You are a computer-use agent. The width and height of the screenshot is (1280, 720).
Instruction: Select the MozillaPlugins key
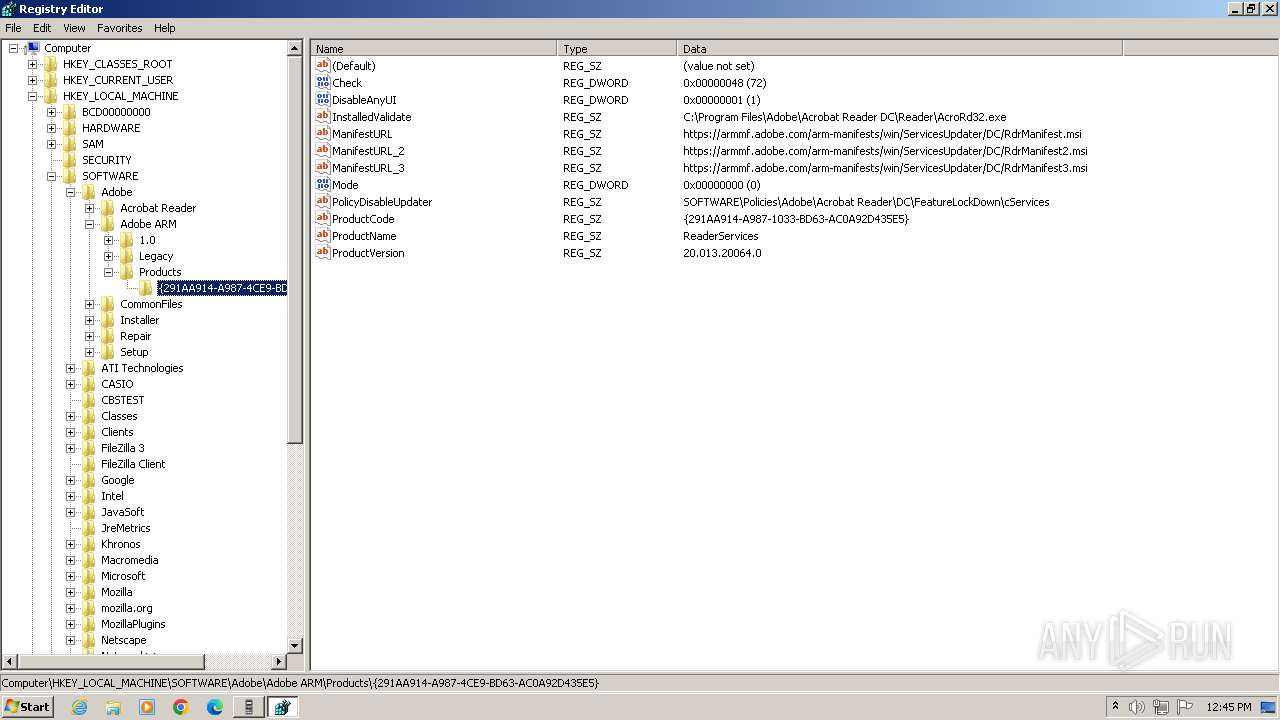(x=133, y=624)
